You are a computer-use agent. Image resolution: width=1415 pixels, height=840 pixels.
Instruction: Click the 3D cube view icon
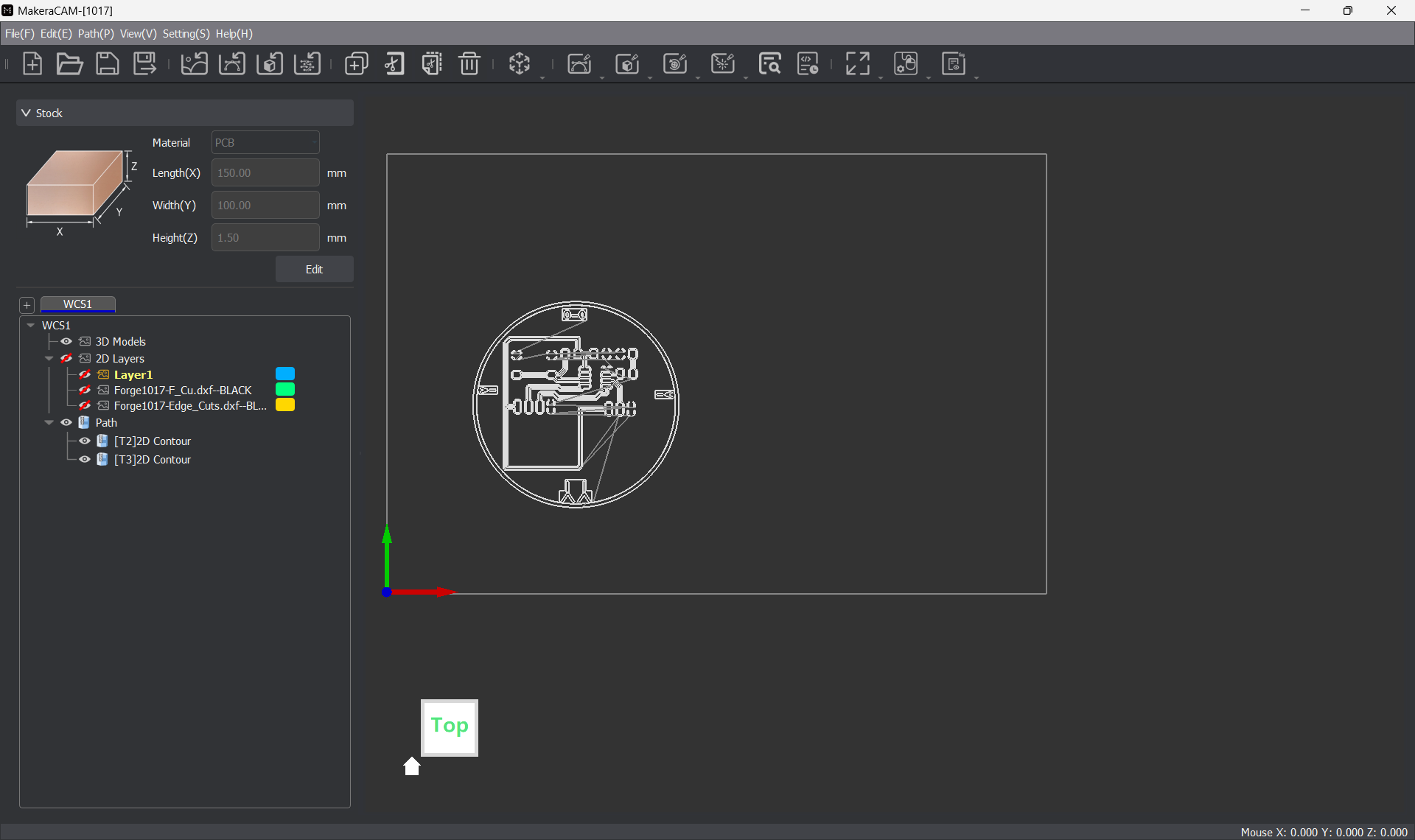(520, 64)
